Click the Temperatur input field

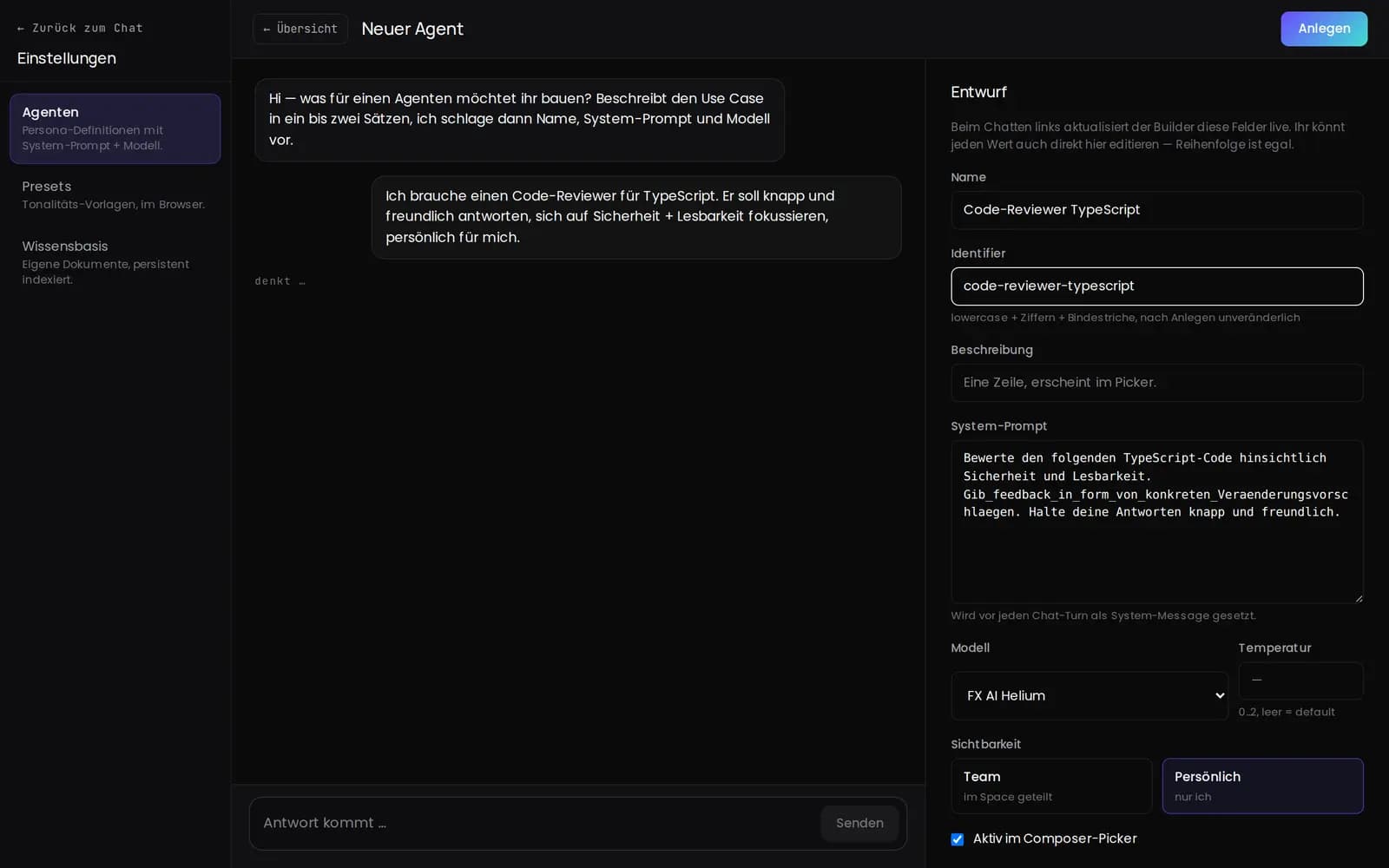pyautogui.click(x=1300, y=681)
